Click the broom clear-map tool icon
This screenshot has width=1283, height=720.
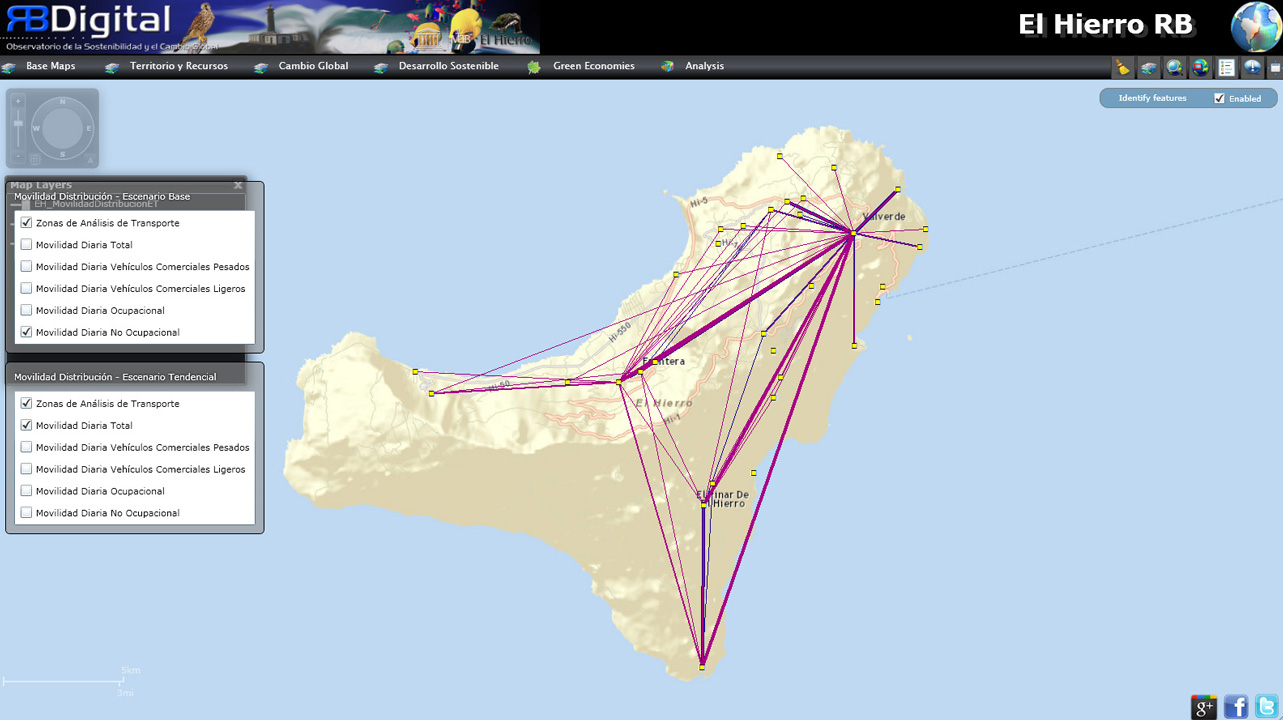[1123, 68]
